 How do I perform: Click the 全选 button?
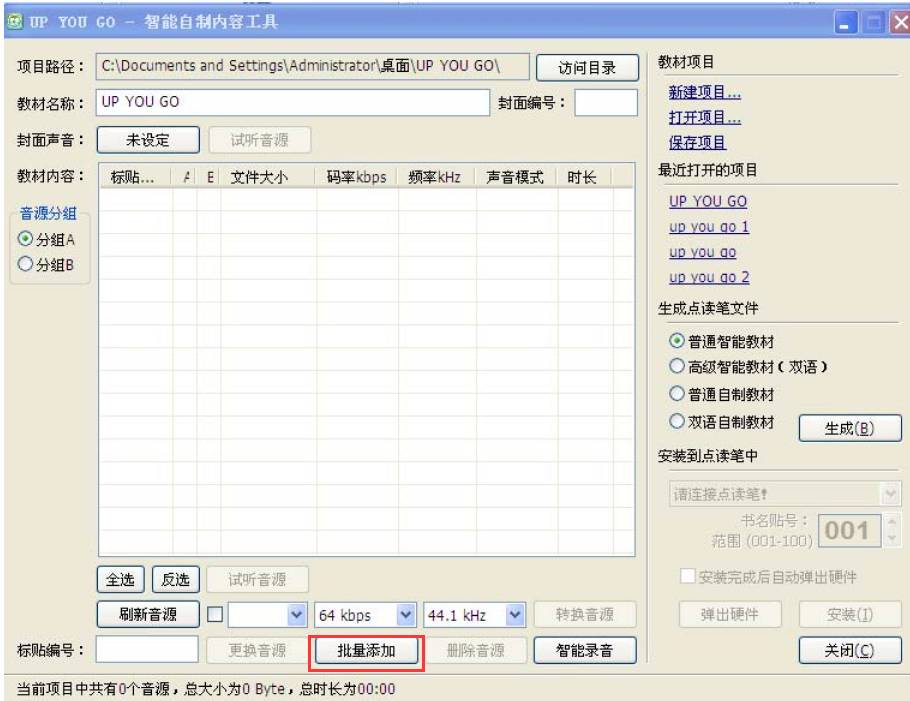(121, 580)
